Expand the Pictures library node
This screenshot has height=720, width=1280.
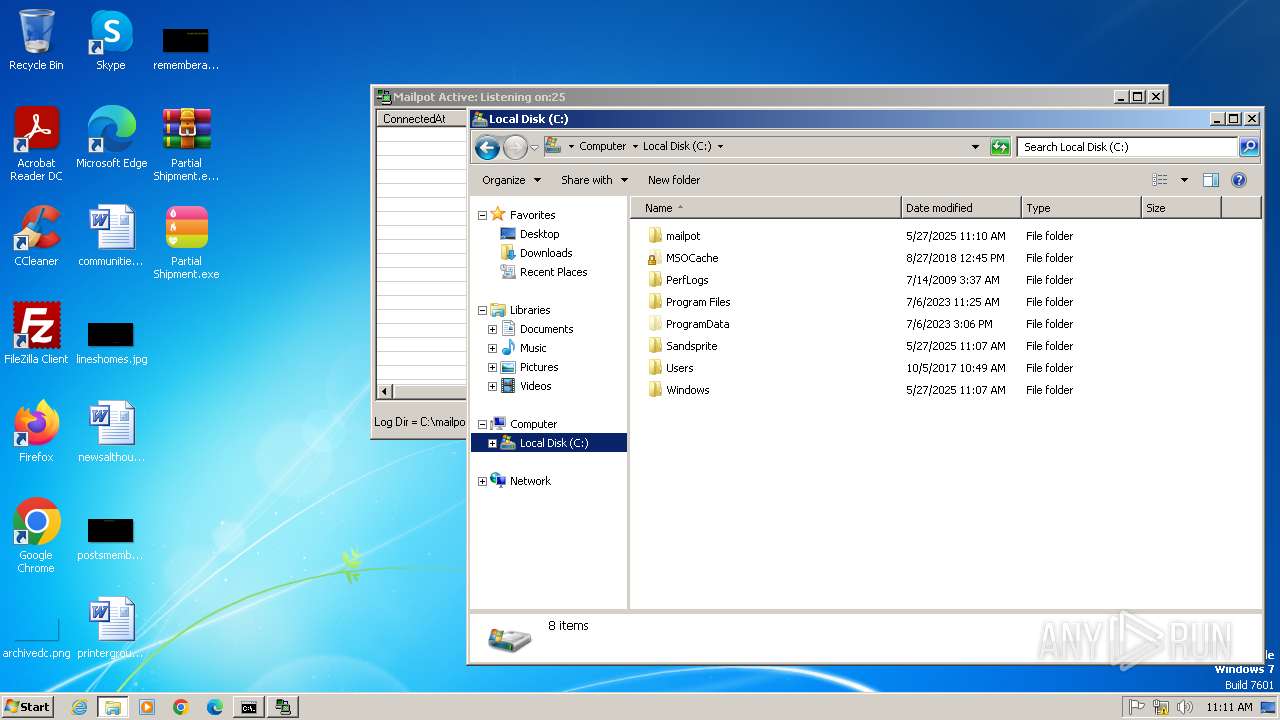click(492, 367)
